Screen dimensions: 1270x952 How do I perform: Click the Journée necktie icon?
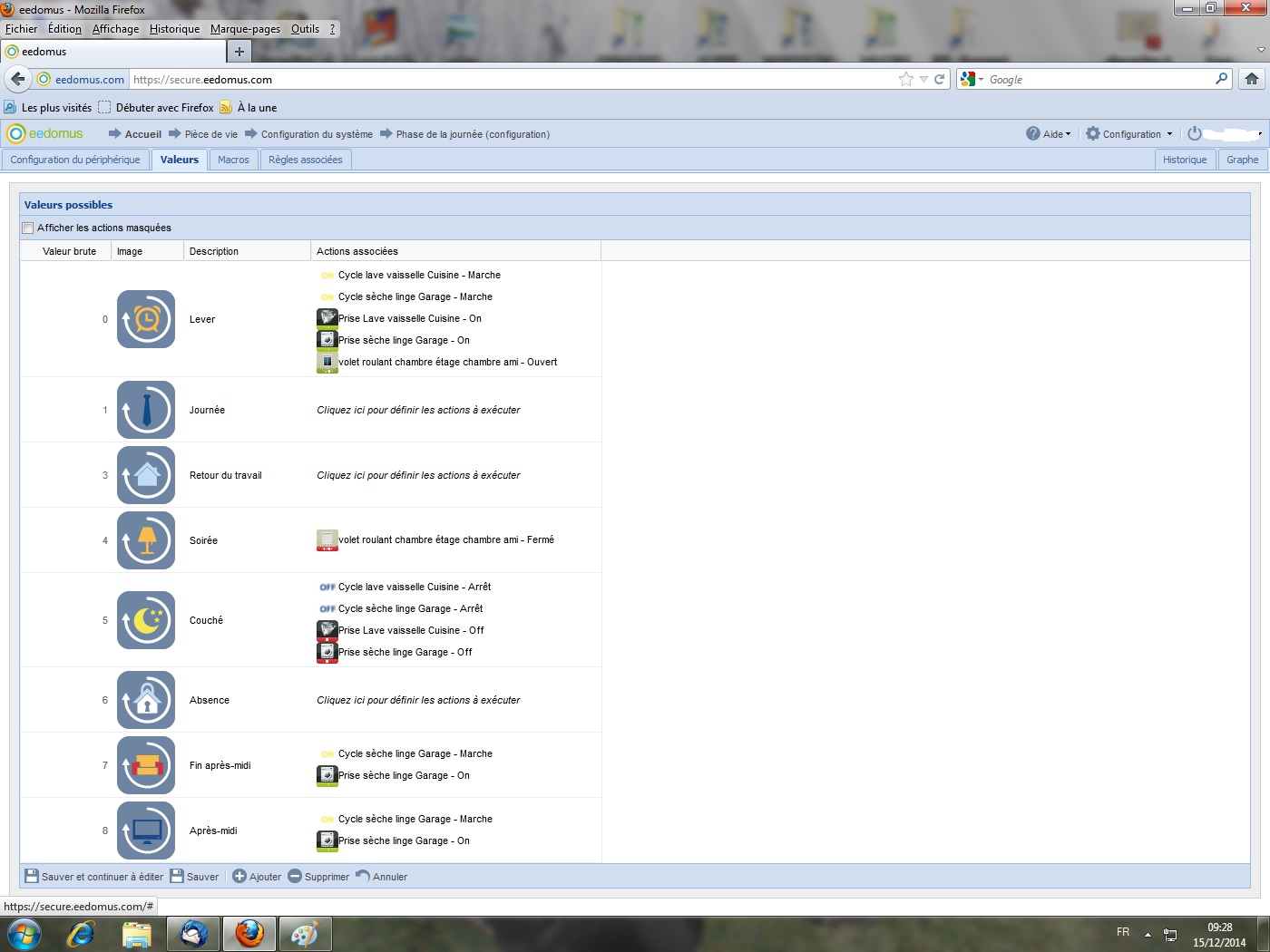(146, 410)
